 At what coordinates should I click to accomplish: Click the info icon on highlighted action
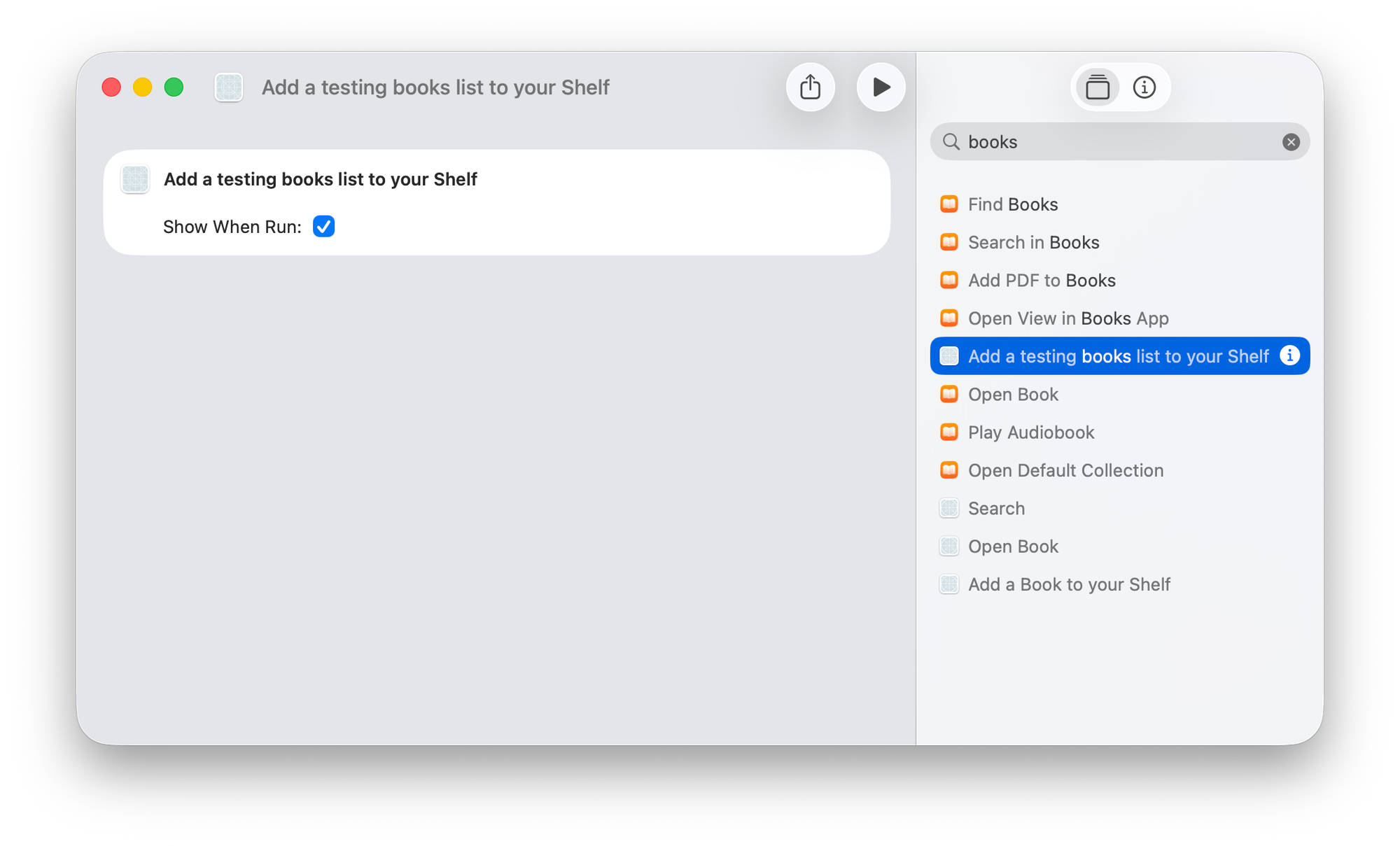pyautogui.click(x=1289, y=355)
